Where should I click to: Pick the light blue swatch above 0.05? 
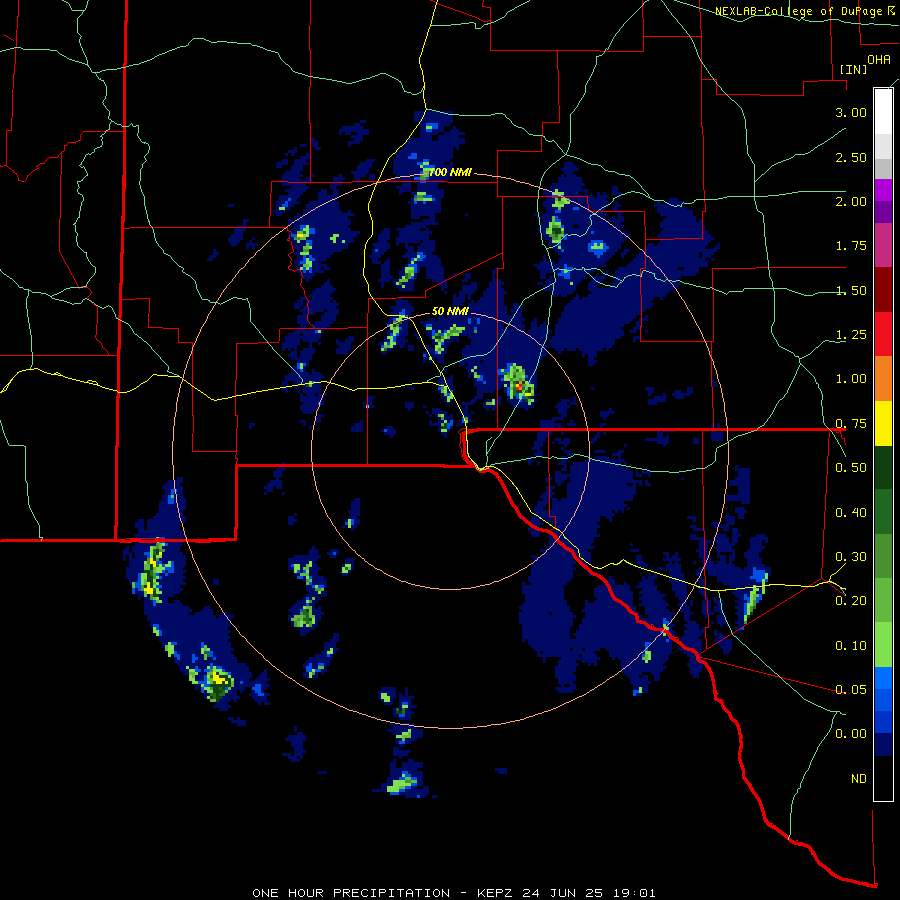(x=883, y=677)
